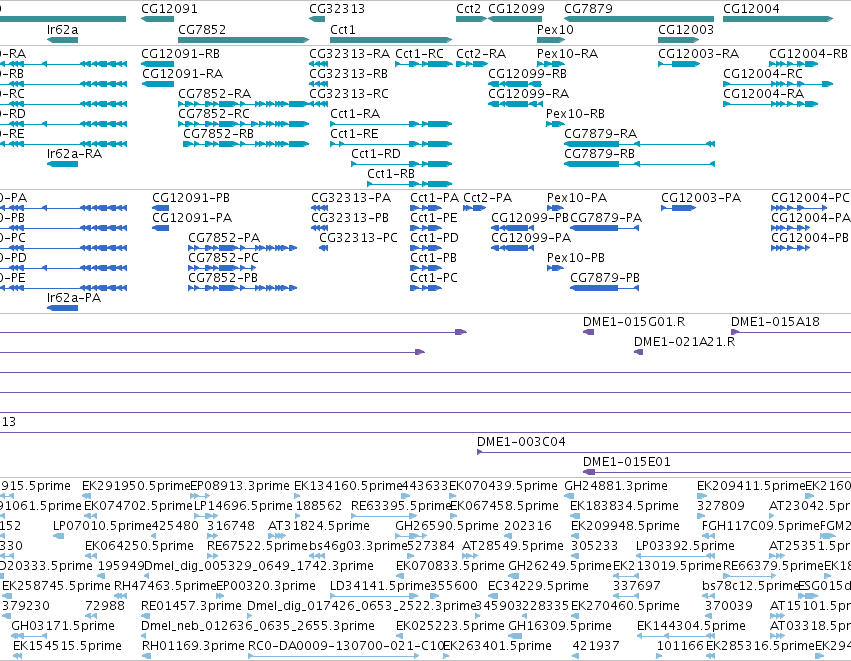This screenshot has height=661, width=851.
Task: Select EST EK291950.5prime
Action: pyautogui.click(x=136, y=486)
